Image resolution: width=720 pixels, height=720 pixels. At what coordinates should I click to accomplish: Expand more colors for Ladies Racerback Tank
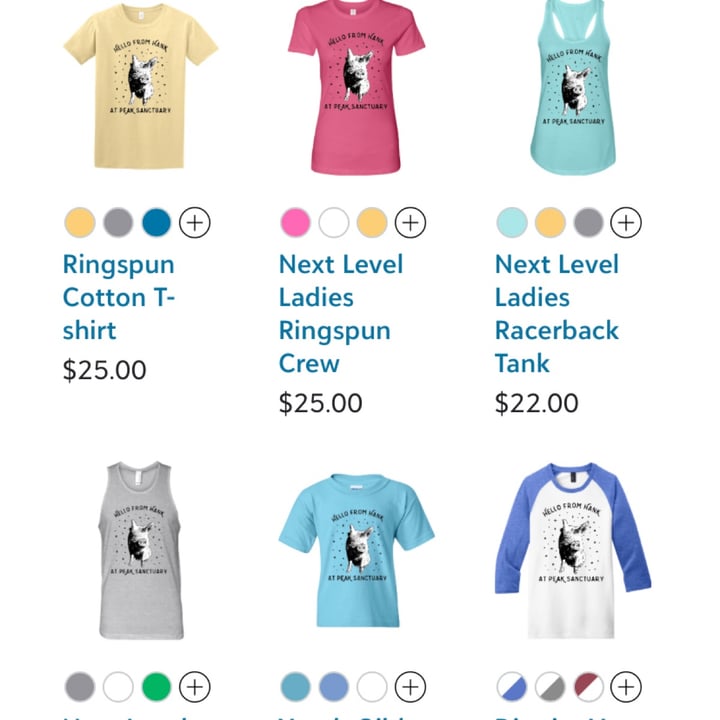(626, 223)
